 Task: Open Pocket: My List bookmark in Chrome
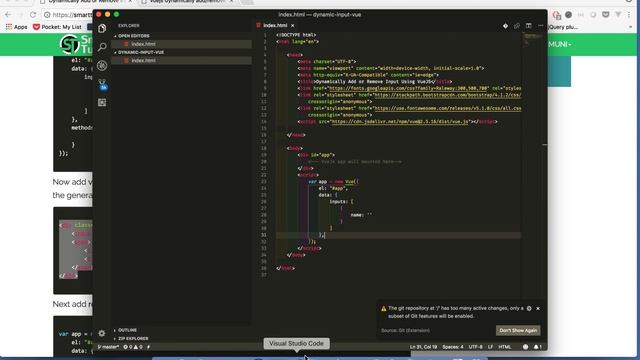[x=57, y=27]
